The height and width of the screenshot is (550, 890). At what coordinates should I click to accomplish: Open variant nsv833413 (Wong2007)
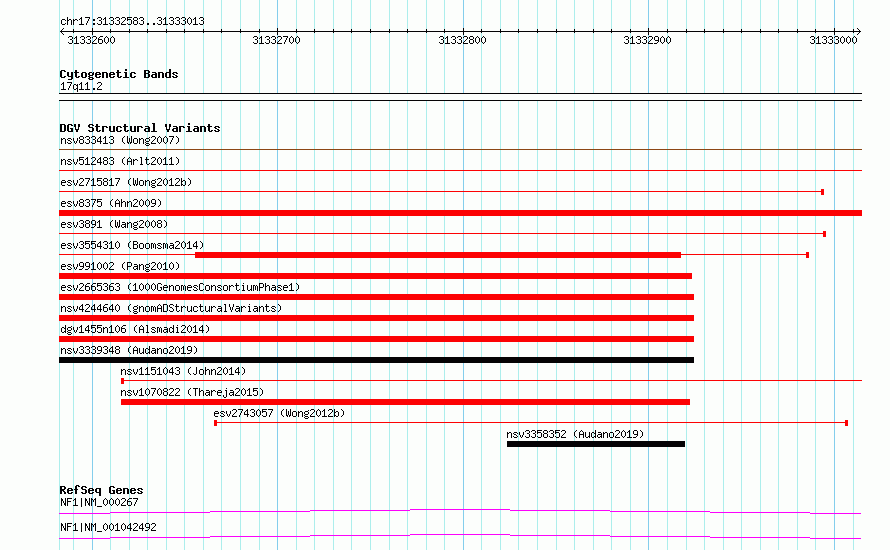click(120, 140)
